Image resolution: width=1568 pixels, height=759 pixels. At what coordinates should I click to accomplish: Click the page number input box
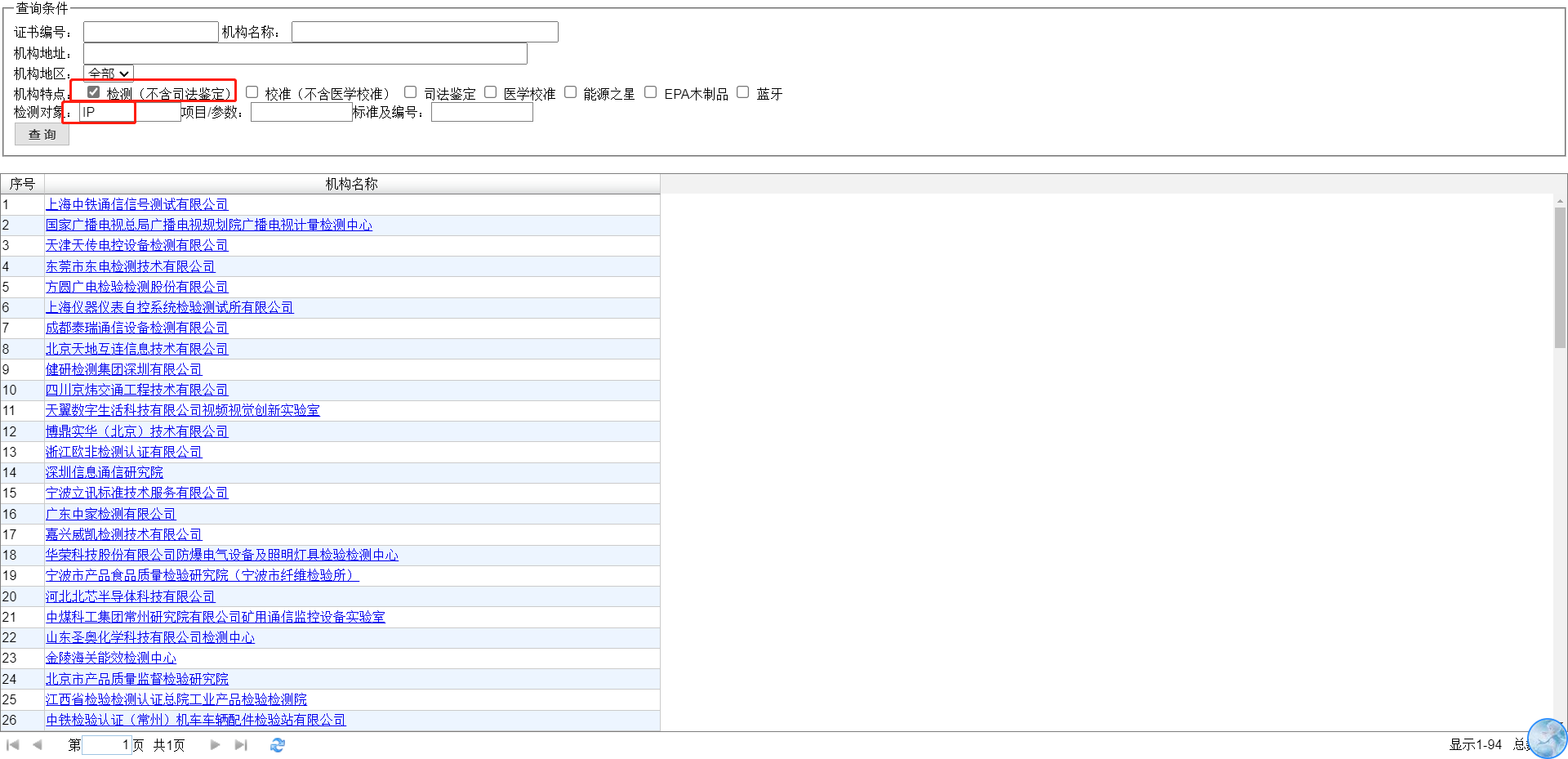106,745
